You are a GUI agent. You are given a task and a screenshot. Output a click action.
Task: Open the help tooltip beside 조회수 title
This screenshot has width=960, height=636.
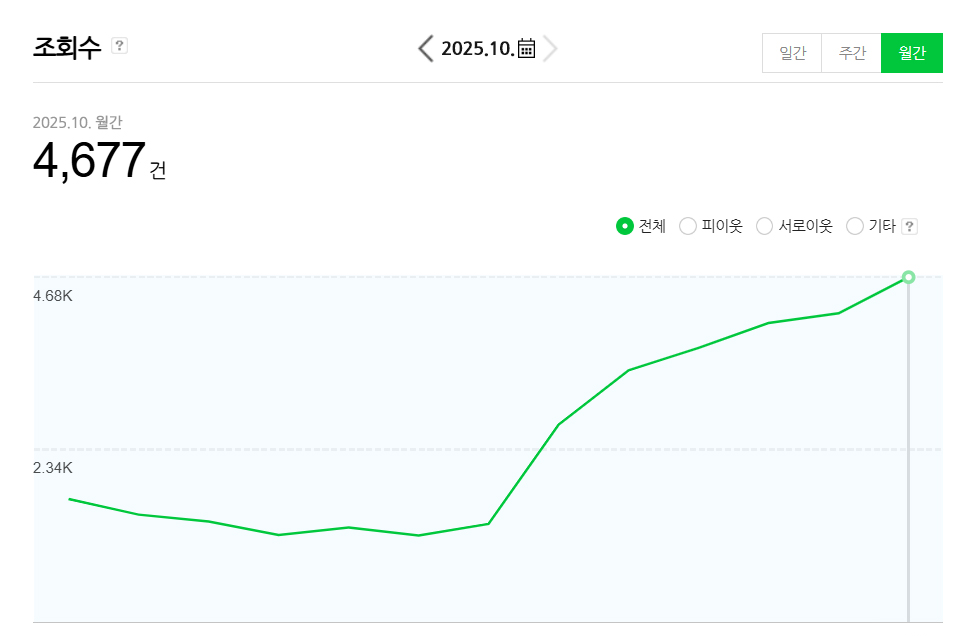pyautogui.click(x=119, y=45)
